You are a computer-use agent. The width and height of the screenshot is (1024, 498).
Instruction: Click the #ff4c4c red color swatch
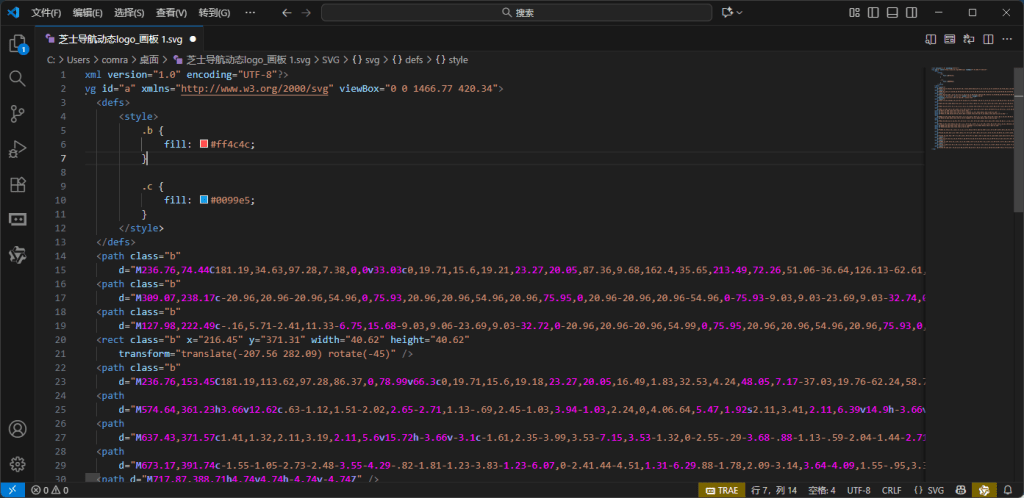(204, 144)
